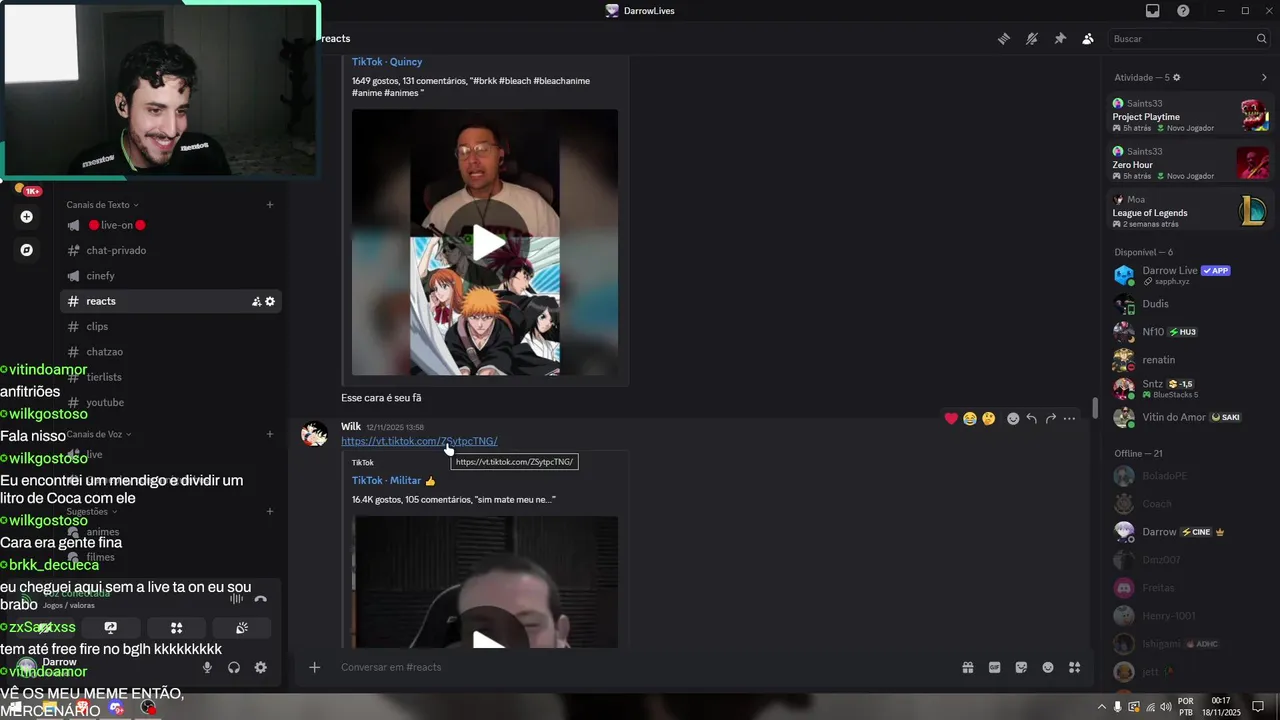Reply to Wilk's message arrow

[1032, 419]
